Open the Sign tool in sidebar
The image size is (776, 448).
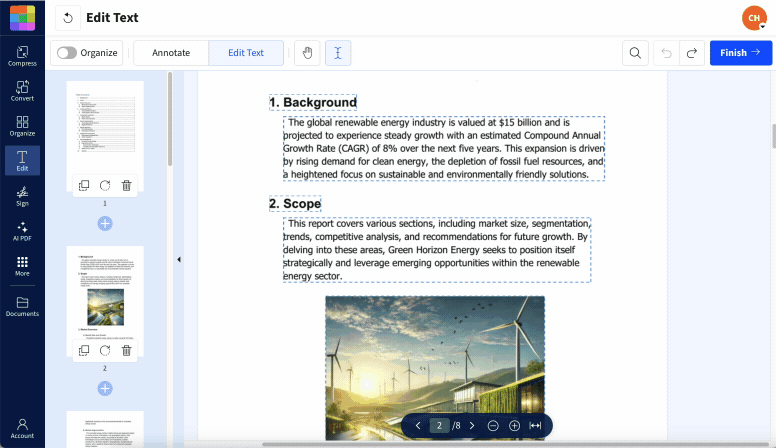(x=22, y=196)
